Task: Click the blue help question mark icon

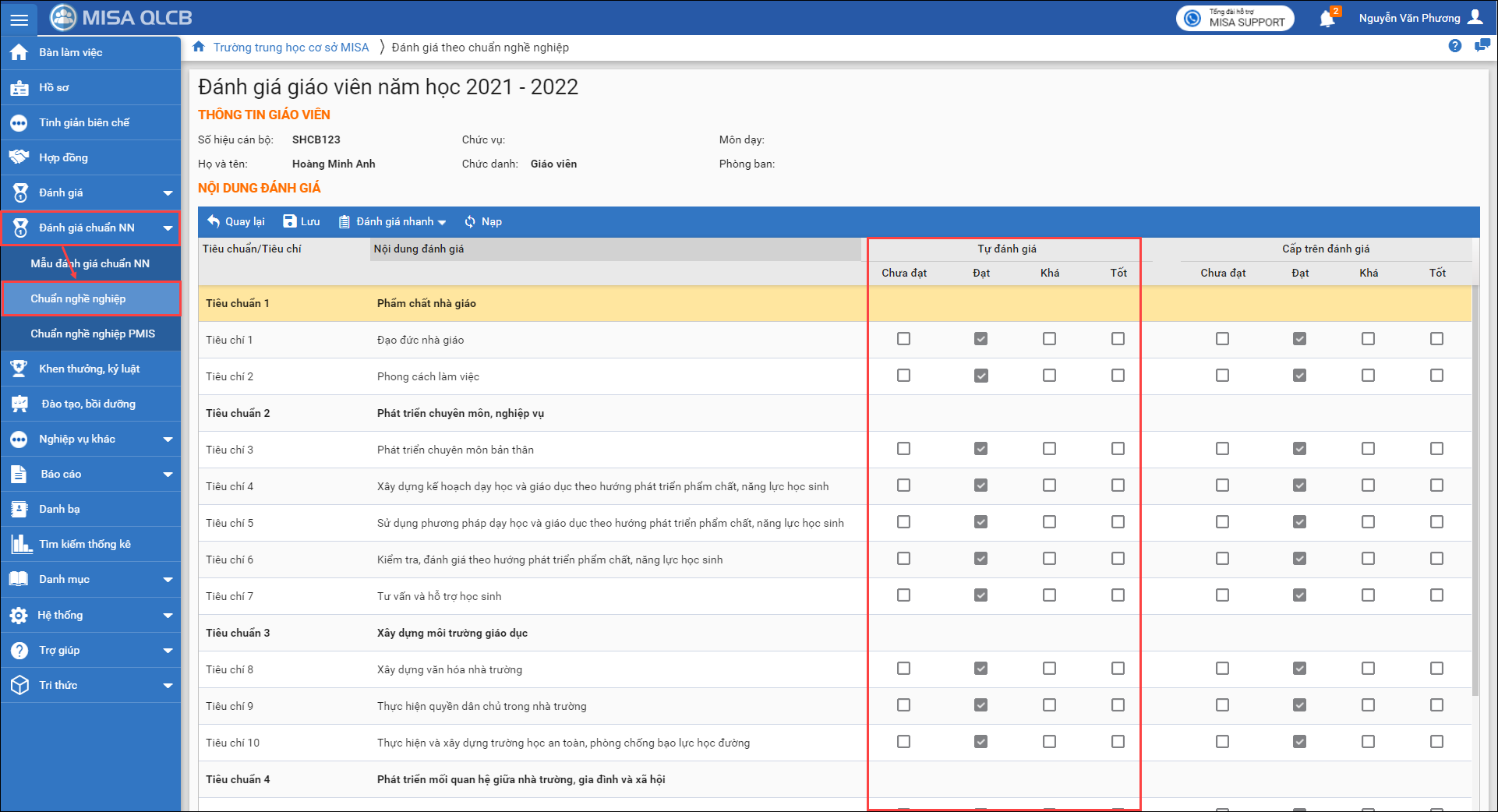Action: click(1454, 46)
